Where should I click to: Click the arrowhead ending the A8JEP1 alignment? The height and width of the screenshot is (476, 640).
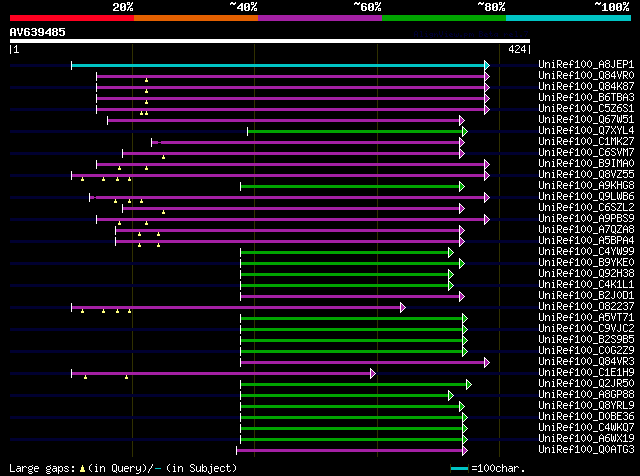(x=487, y=65)
